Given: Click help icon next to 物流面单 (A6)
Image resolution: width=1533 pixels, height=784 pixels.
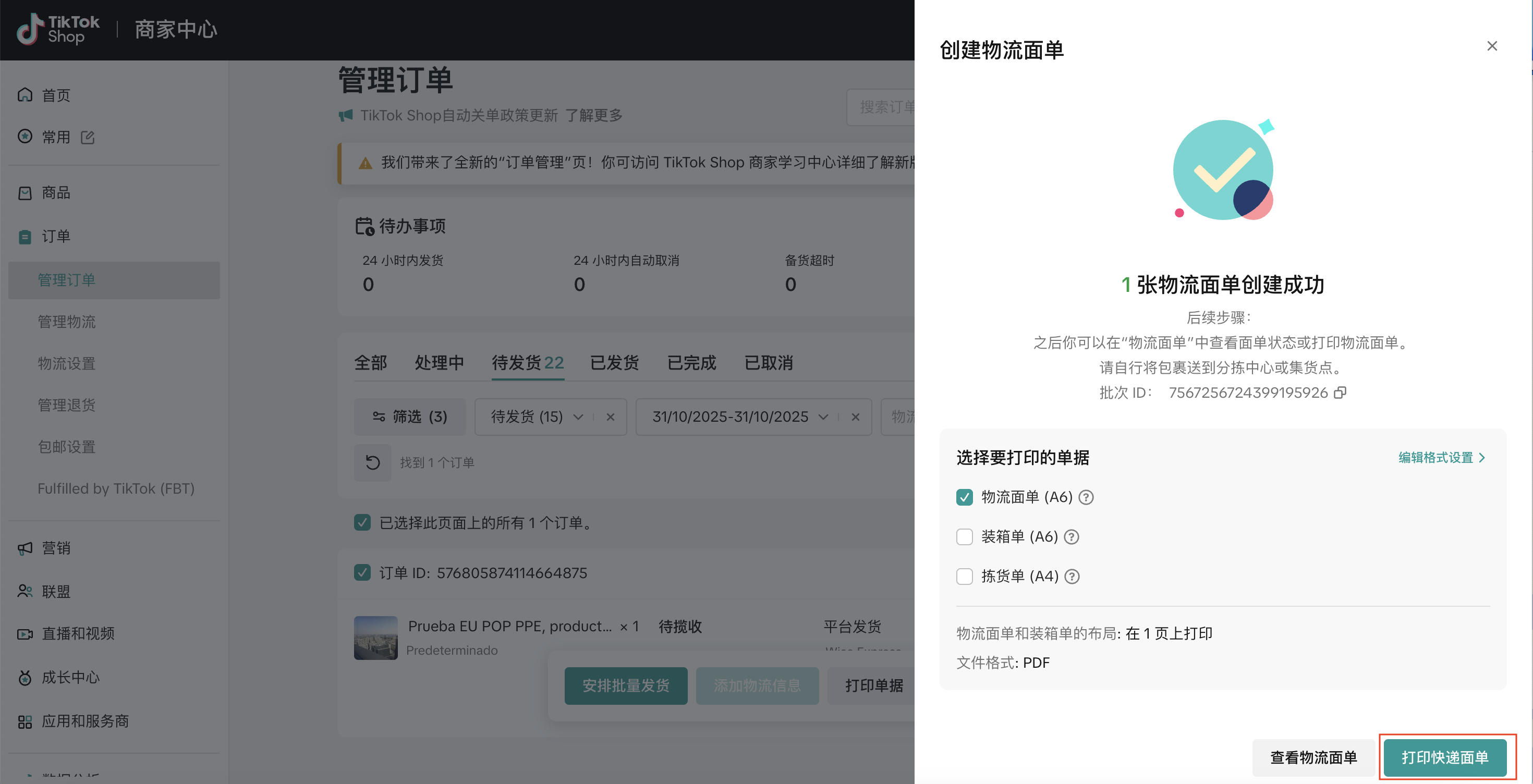Looking at the screenshot, I should pyautogui.click(x=1086, y=497).
